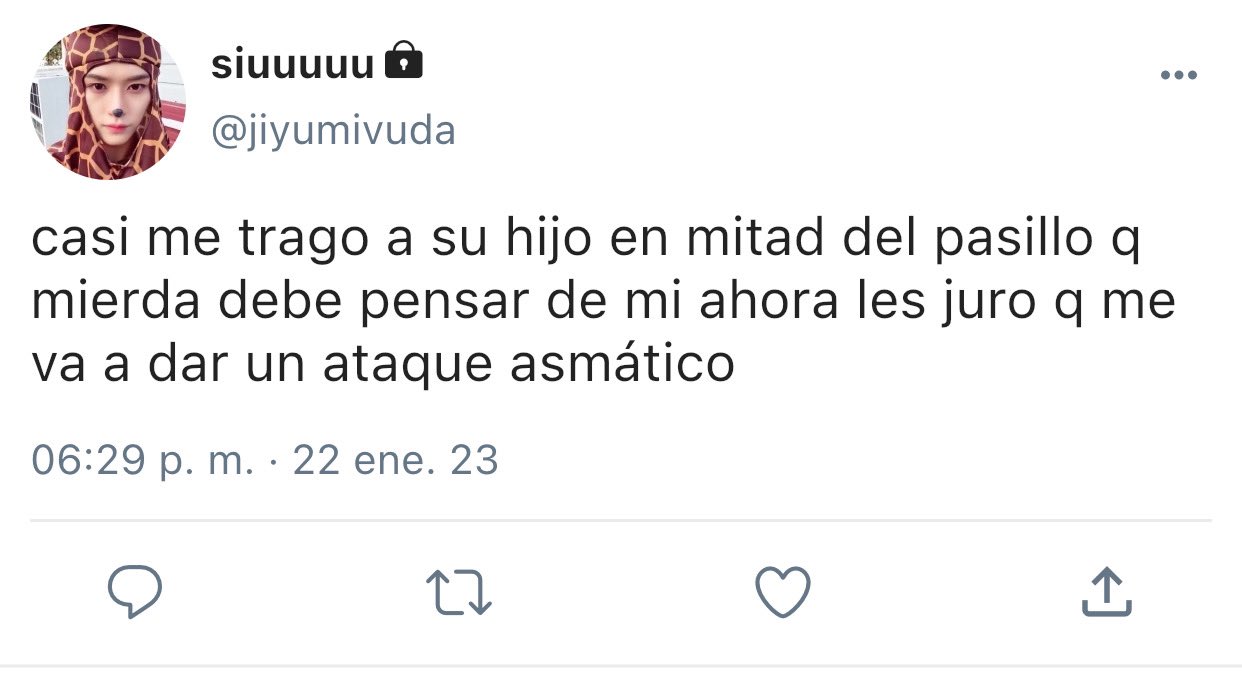The image size is (1242, 684).
Task: Click the 06:29 p. m. timestamp
Action: 143,461
